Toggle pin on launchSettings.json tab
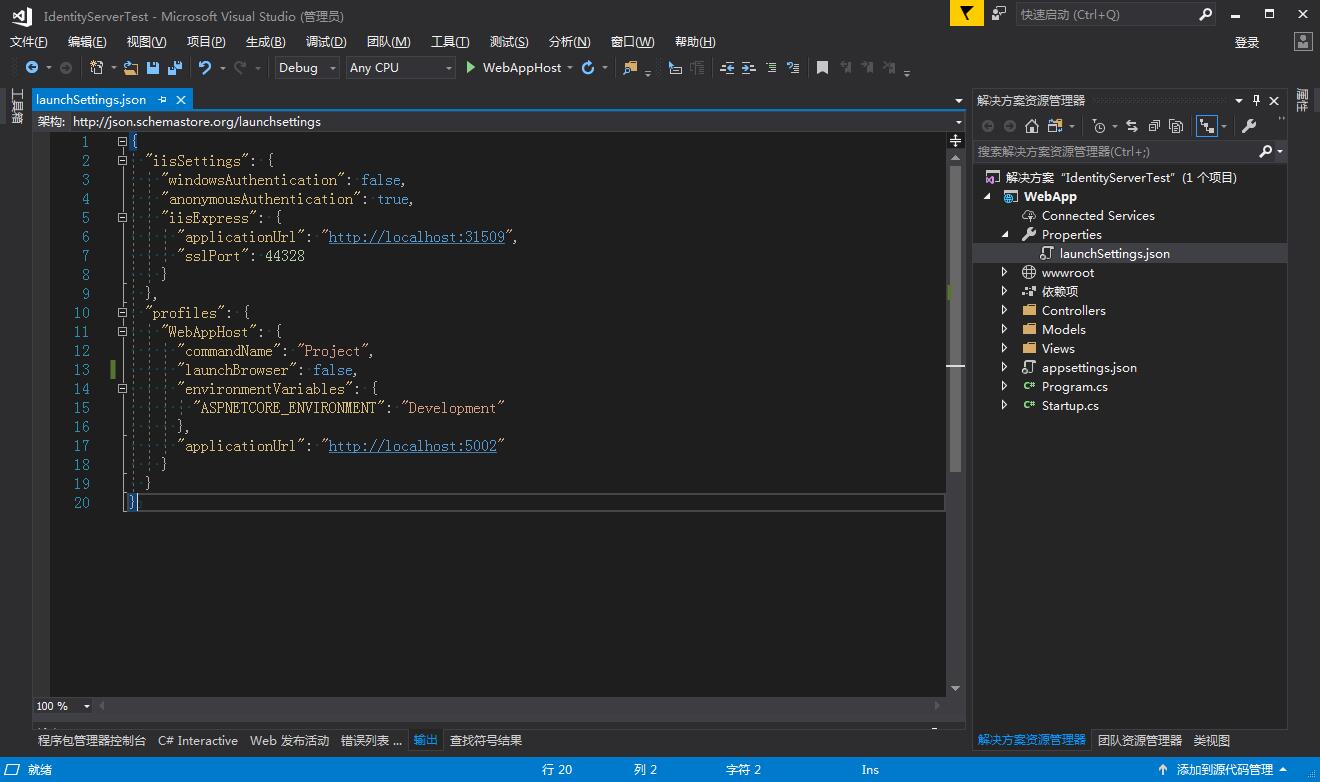This screenshot has width=1320, height=782. [163, 100]
